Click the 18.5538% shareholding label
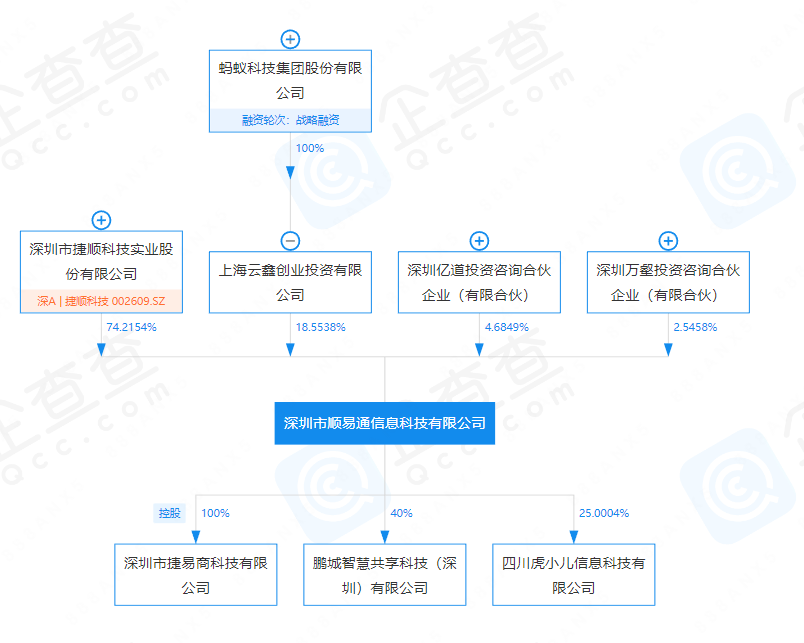The image size is (804, 643). pyautogui.click(x=320, y=327)
